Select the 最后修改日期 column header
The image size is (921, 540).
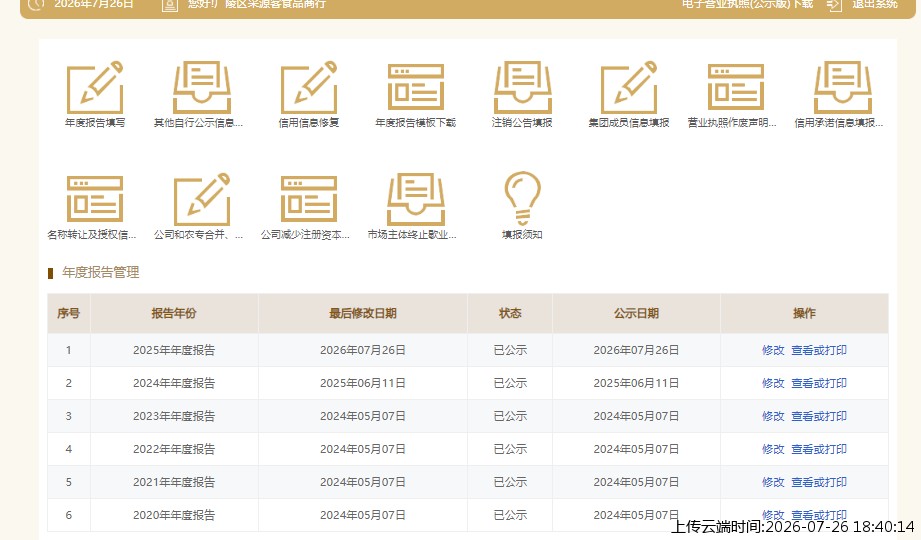click(x=362, y=313)
